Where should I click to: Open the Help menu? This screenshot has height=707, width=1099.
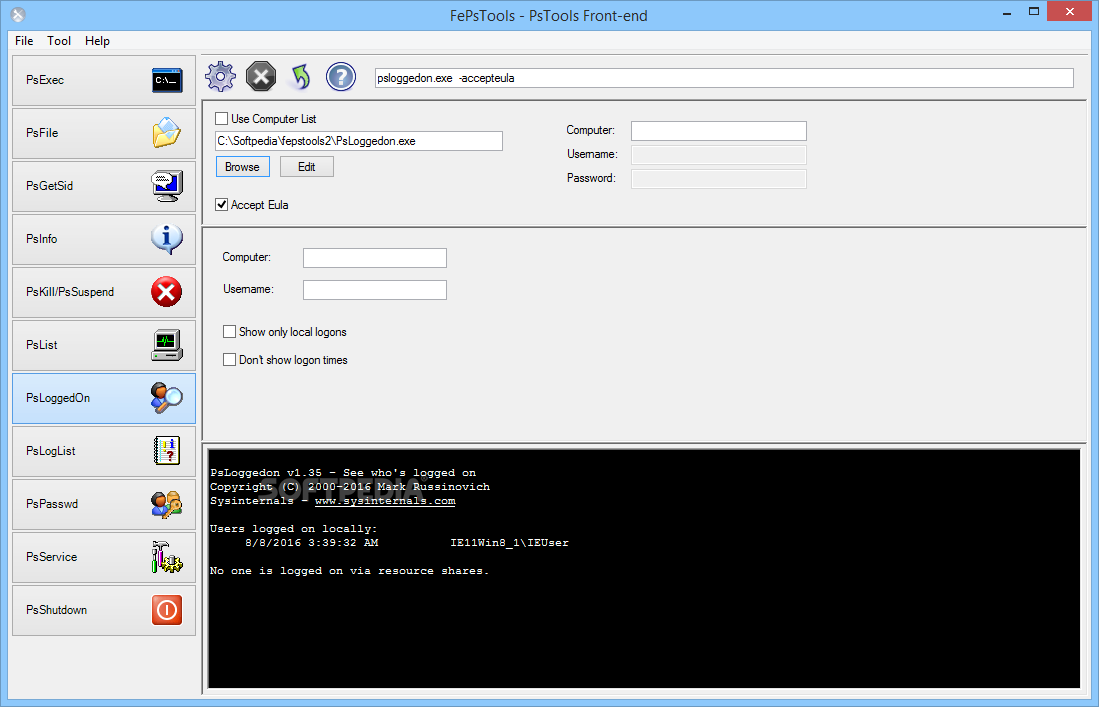click(97, 41)
